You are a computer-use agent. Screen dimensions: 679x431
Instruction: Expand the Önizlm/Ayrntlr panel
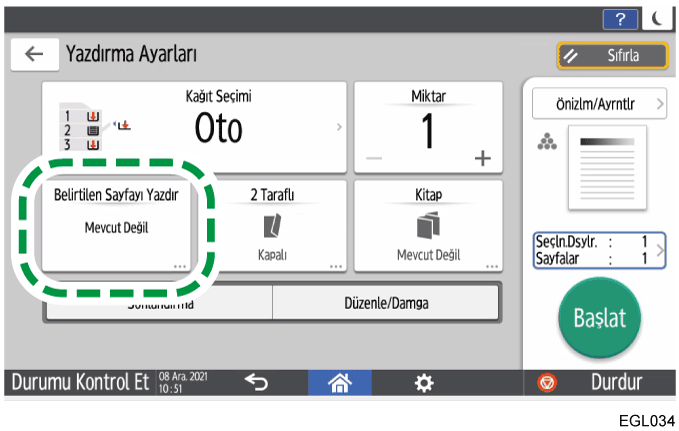[598, 103]
